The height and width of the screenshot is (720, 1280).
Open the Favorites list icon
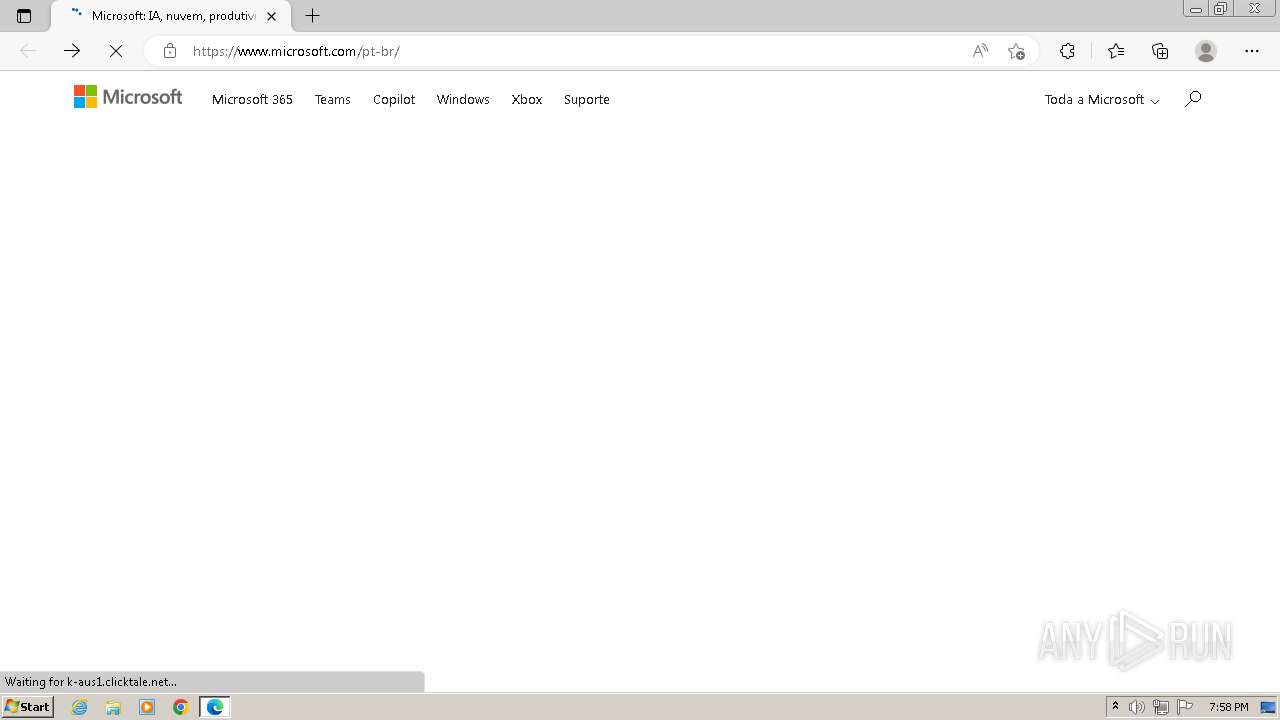[1116, 51]
